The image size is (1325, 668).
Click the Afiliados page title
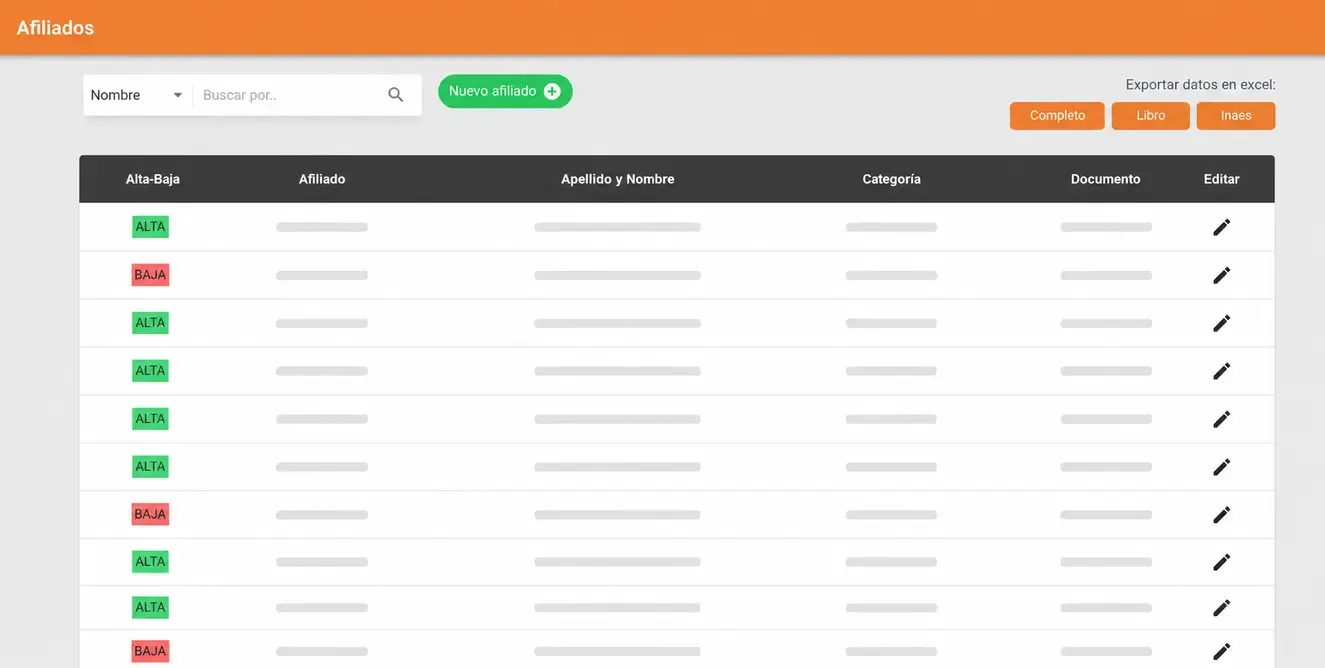pos(55,28)
